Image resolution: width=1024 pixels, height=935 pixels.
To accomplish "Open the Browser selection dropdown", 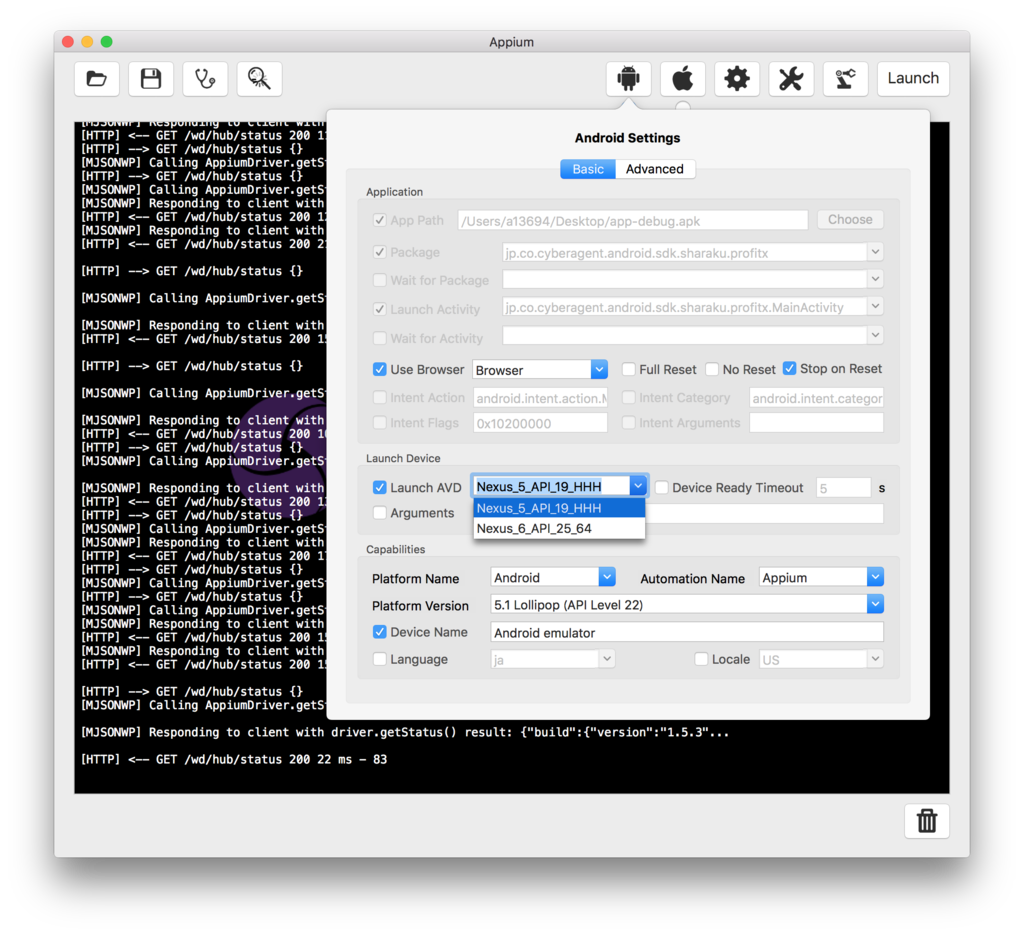I will pos(600,370).
